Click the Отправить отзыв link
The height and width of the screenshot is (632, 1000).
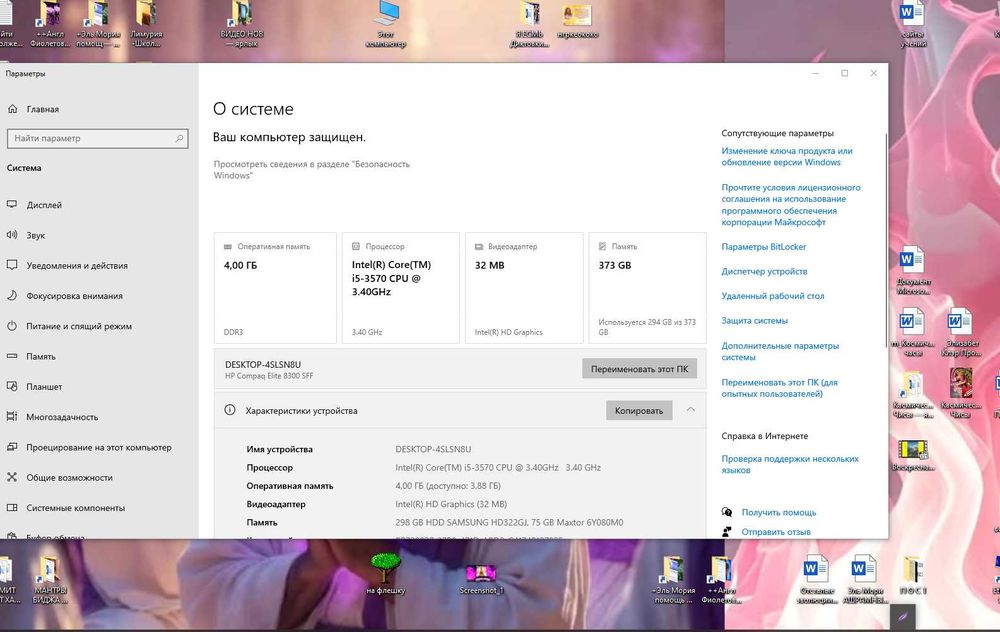click(x=776, y=532)
